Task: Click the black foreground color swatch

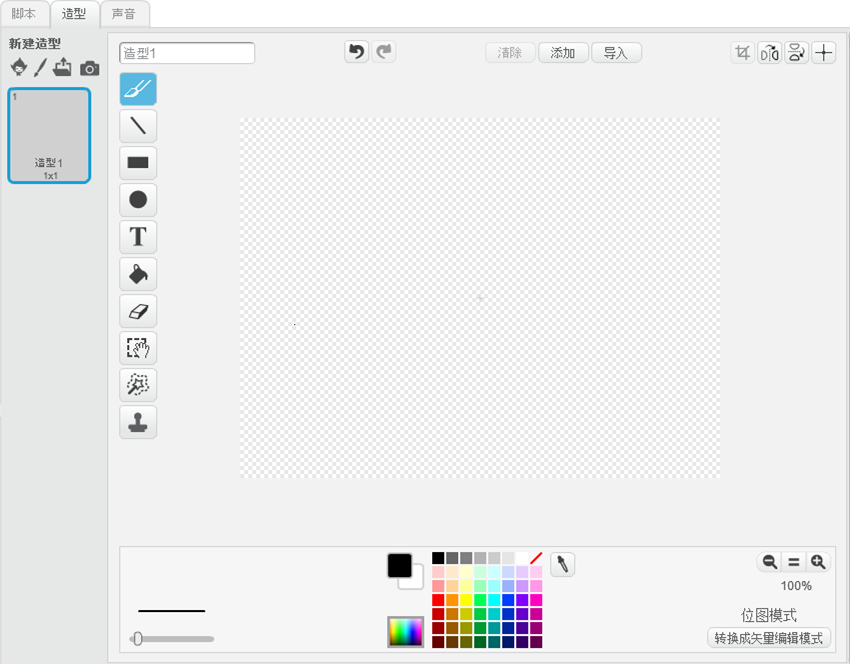Action: [x=400, y=565]
